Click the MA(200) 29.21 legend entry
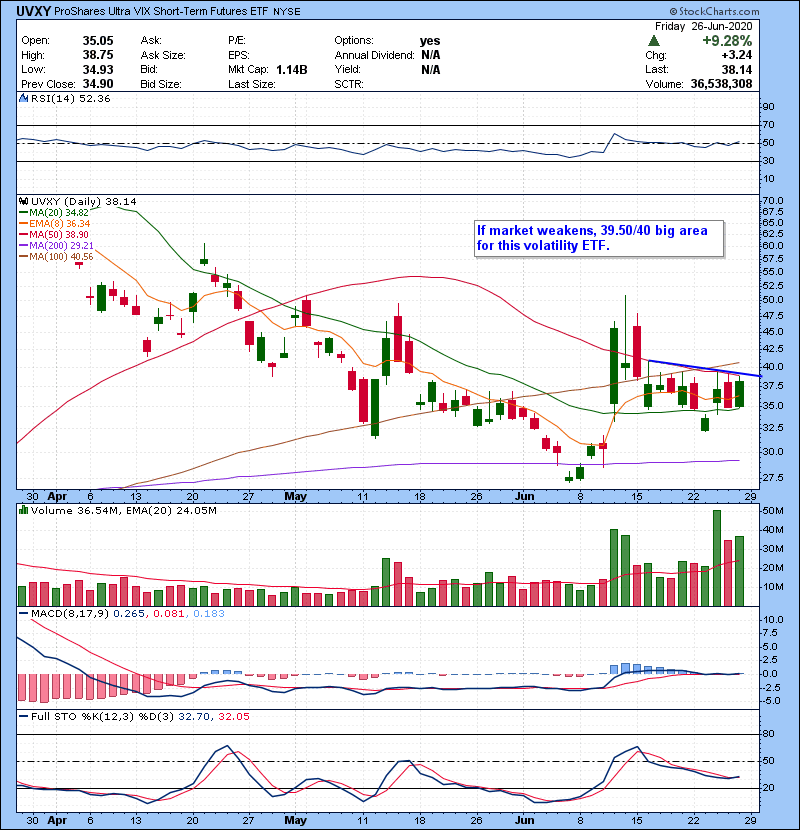 coord(56,246)
